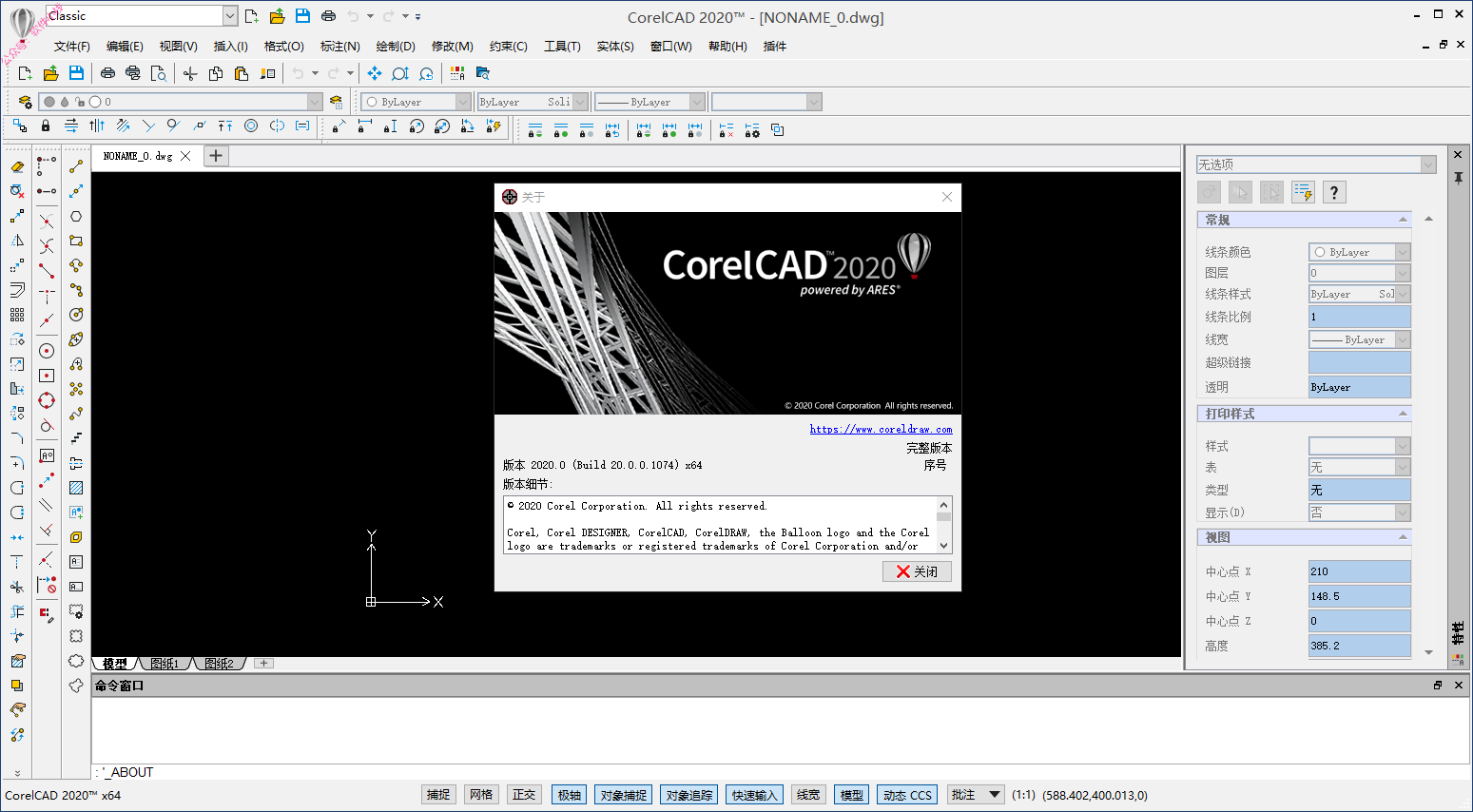This screenshot has height=812, width=1473.
Task: Toggle 网格 grid display in status bar
Action: [x=481, y=795]
